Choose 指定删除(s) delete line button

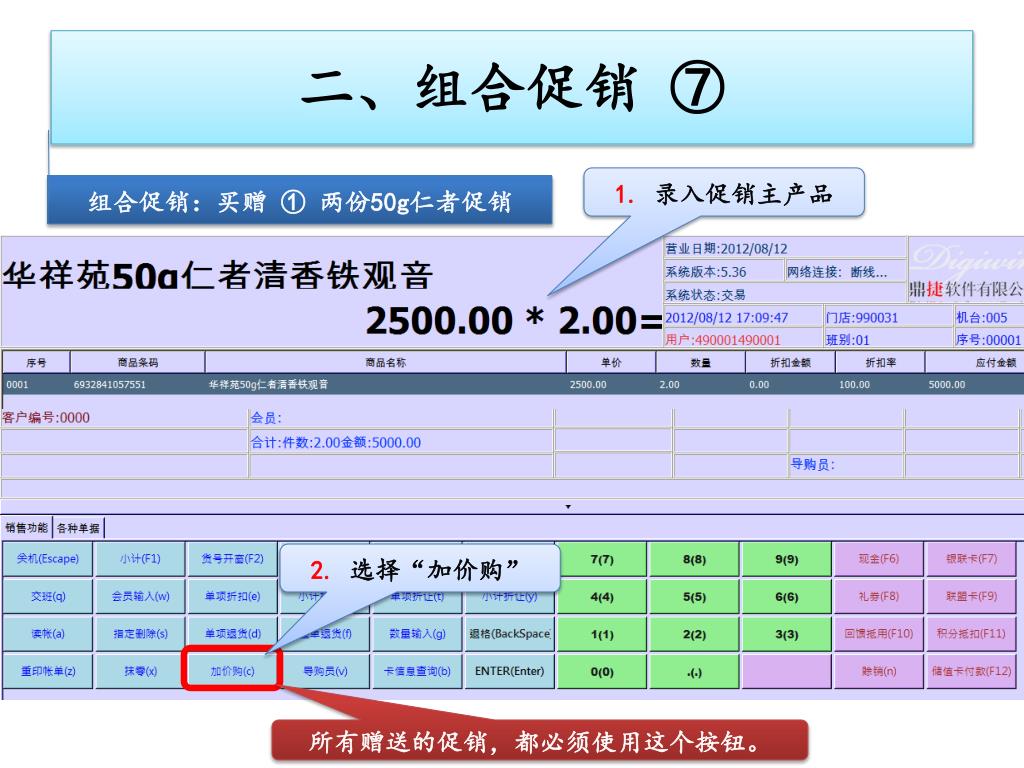click(x=140, y=633)
